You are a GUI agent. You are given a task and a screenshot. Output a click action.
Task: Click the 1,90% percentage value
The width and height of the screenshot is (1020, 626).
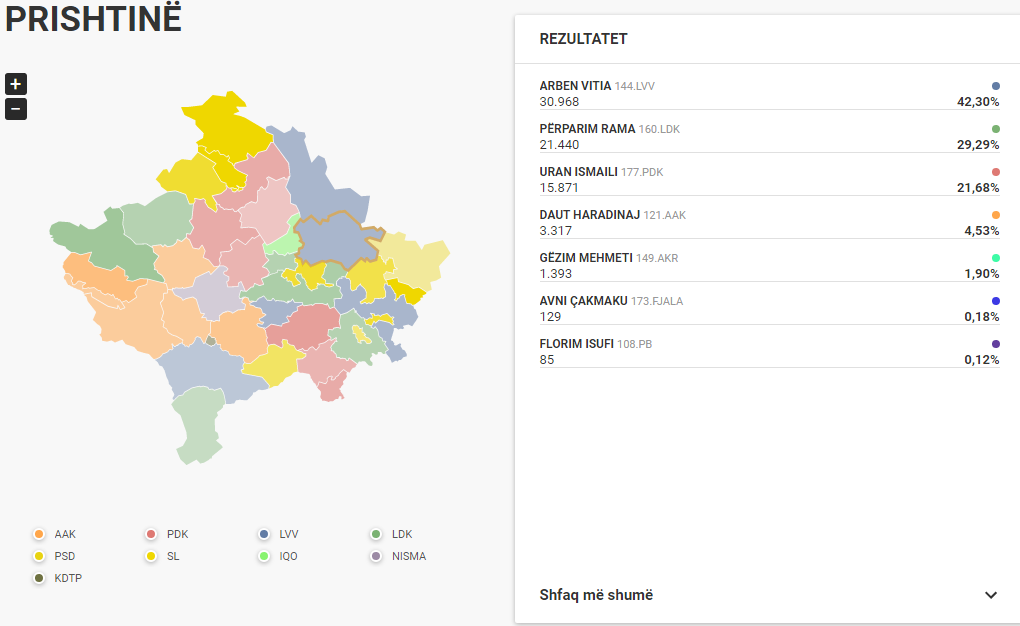982,273
